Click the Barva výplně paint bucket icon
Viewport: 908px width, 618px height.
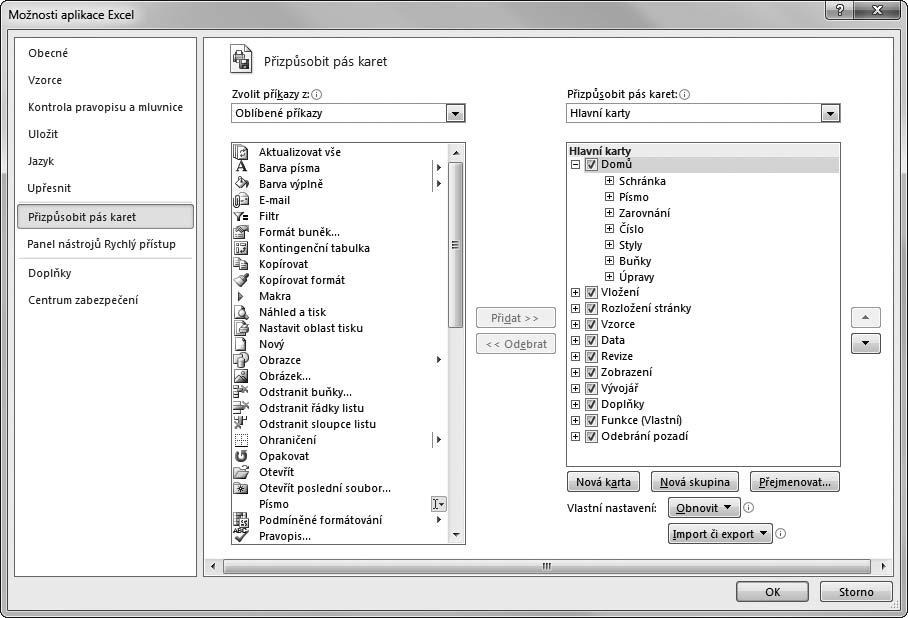click(x=241, y=184)
